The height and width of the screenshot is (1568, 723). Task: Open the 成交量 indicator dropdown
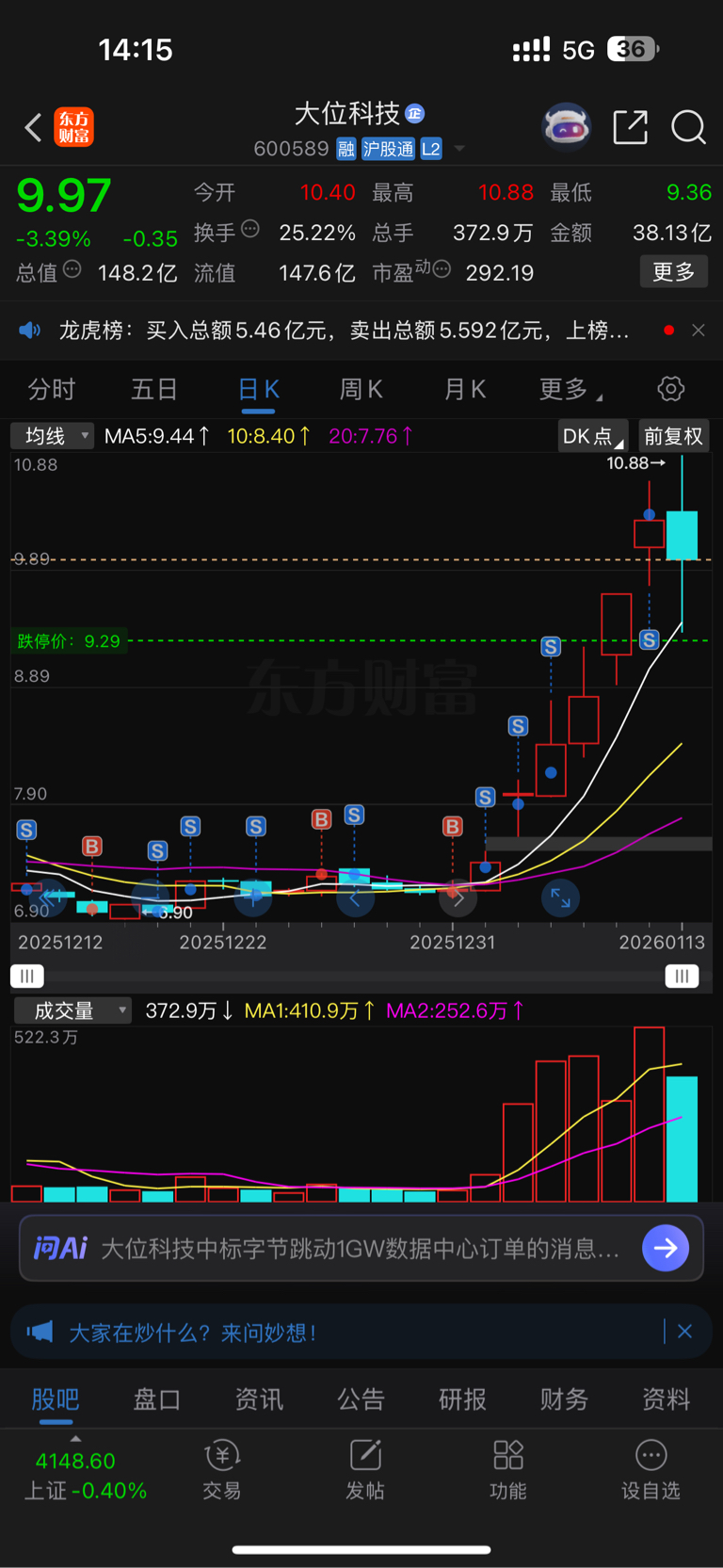tap(72, 1010)
